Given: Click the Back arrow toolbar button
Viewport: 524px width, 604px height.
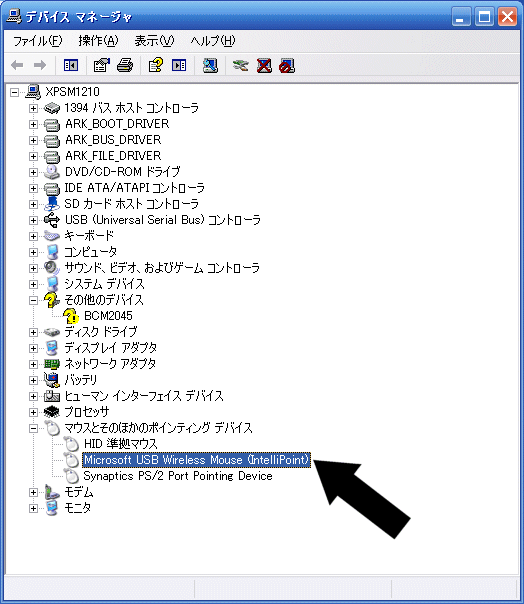Looking at the screenshot, I should [17, 65].
